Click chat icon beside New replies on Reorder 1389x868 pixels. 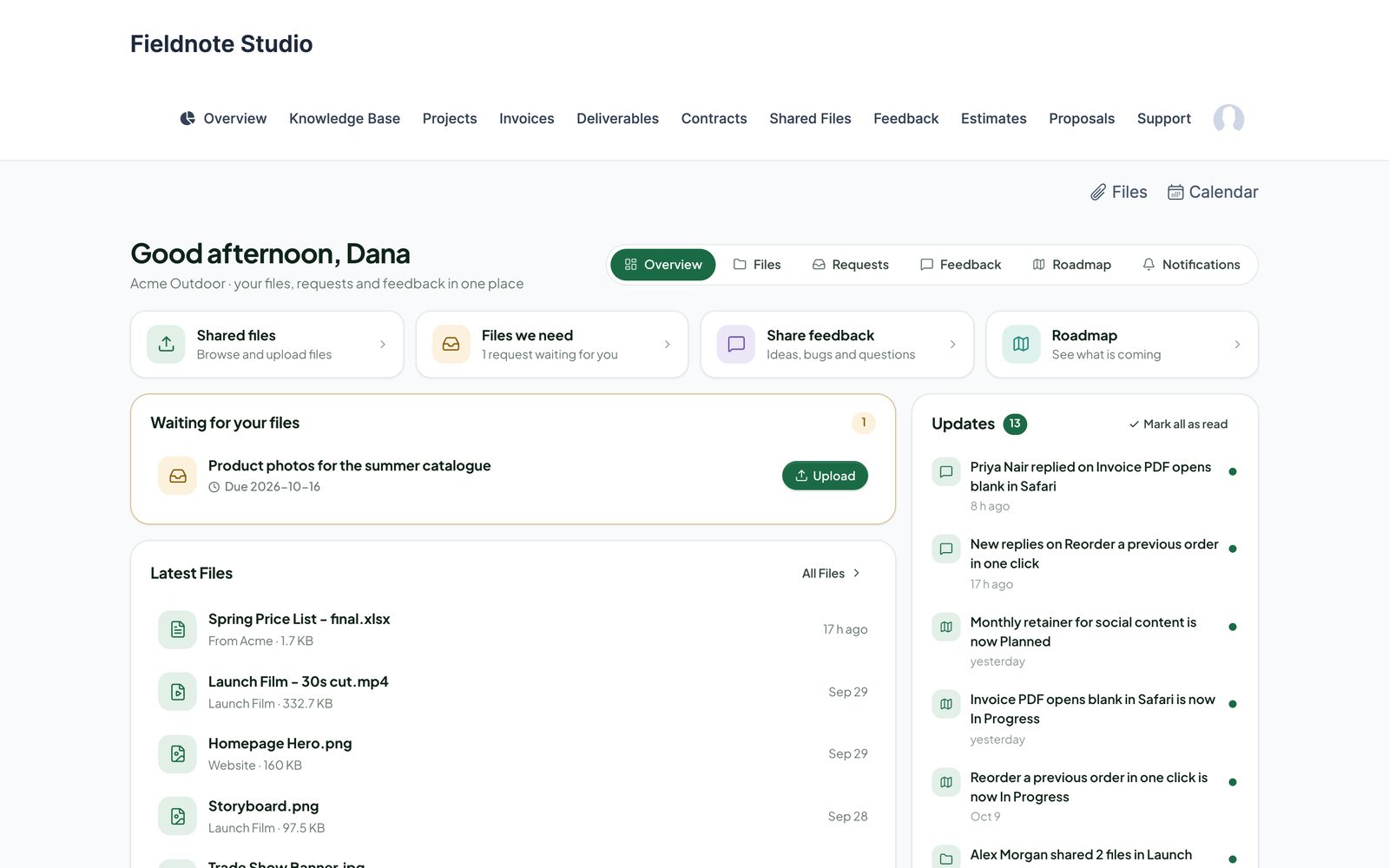(x=946, y=549)
